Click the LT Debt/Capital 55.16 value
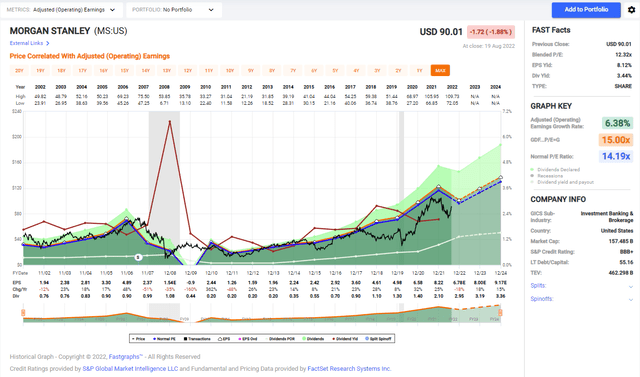 [x=626, y=262]
